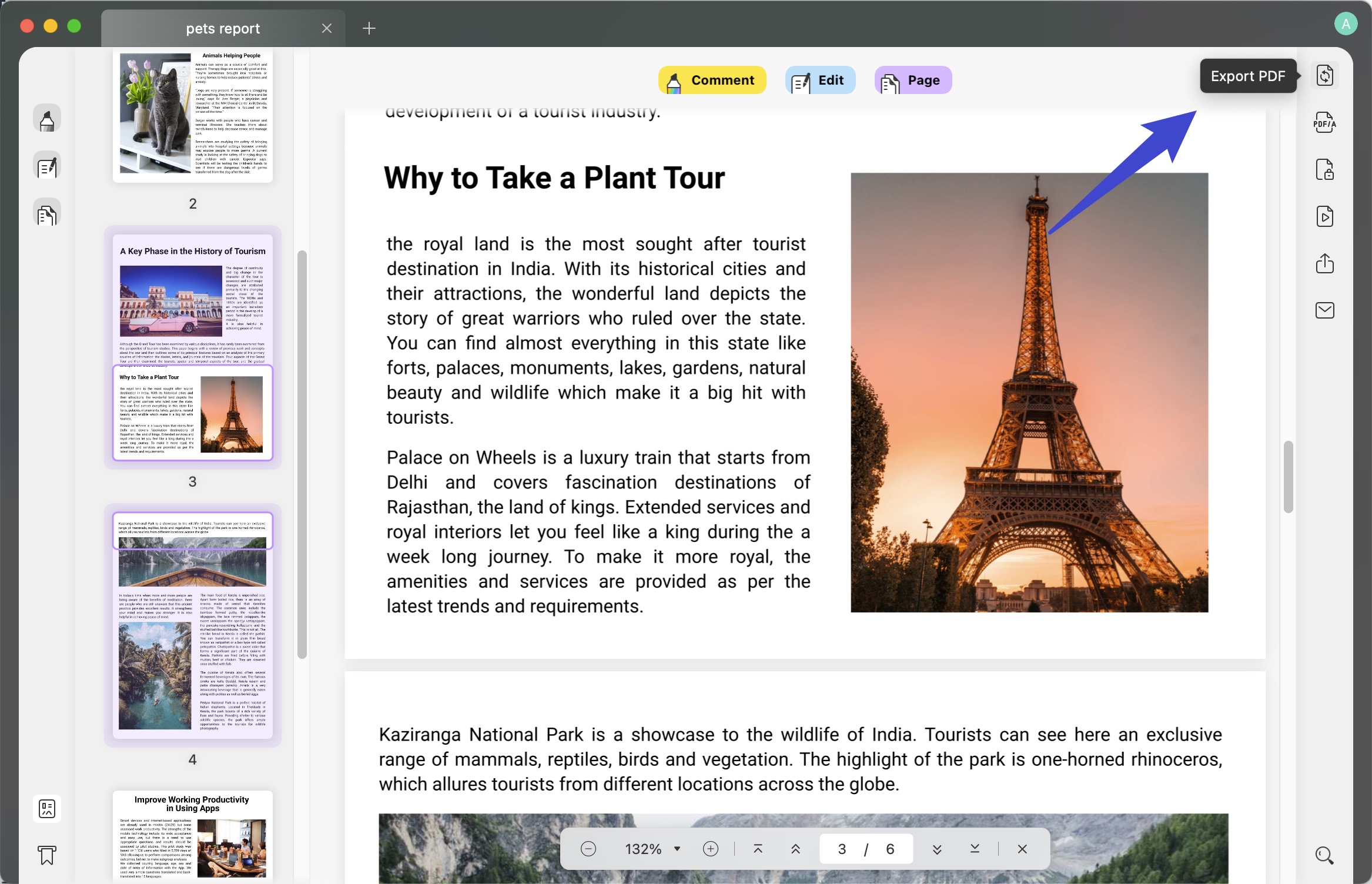This screenshot has width=1372, height=884.
Task: Open search with the magnifier icon
Action: [x=1323, y=854]
